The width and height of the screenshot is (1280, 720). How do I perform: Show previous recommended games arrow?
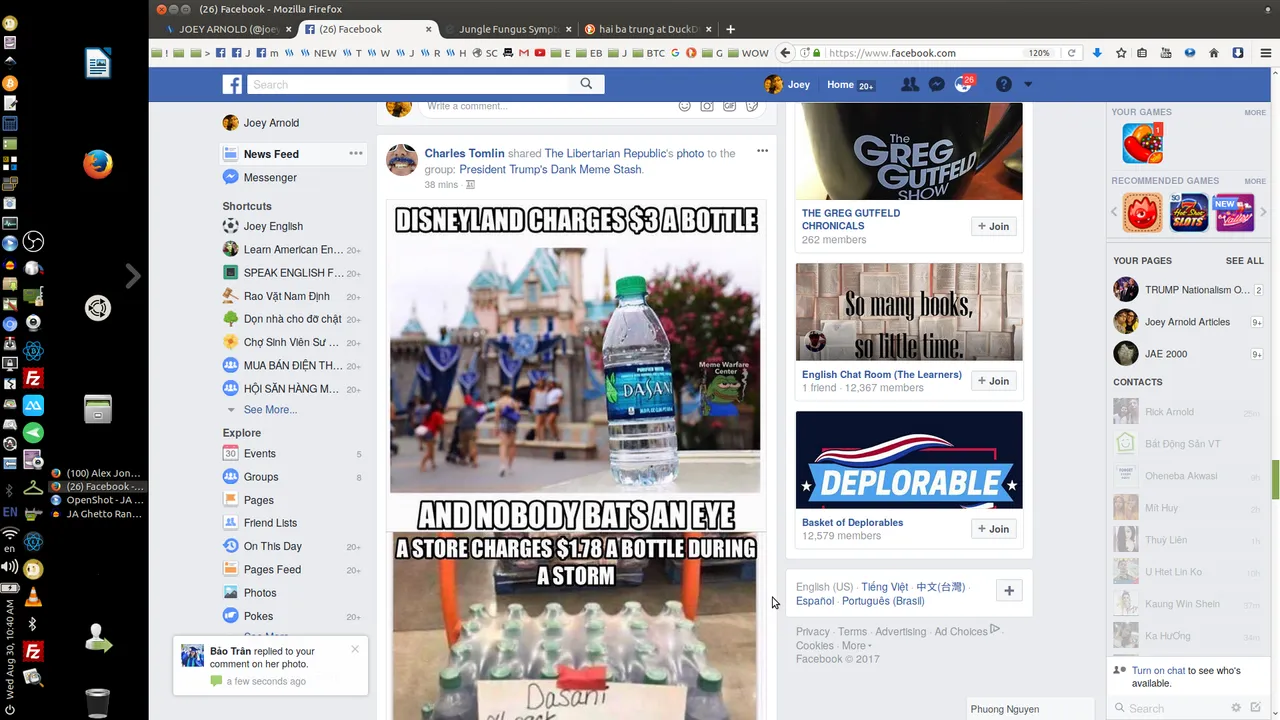click(1115, 212)
